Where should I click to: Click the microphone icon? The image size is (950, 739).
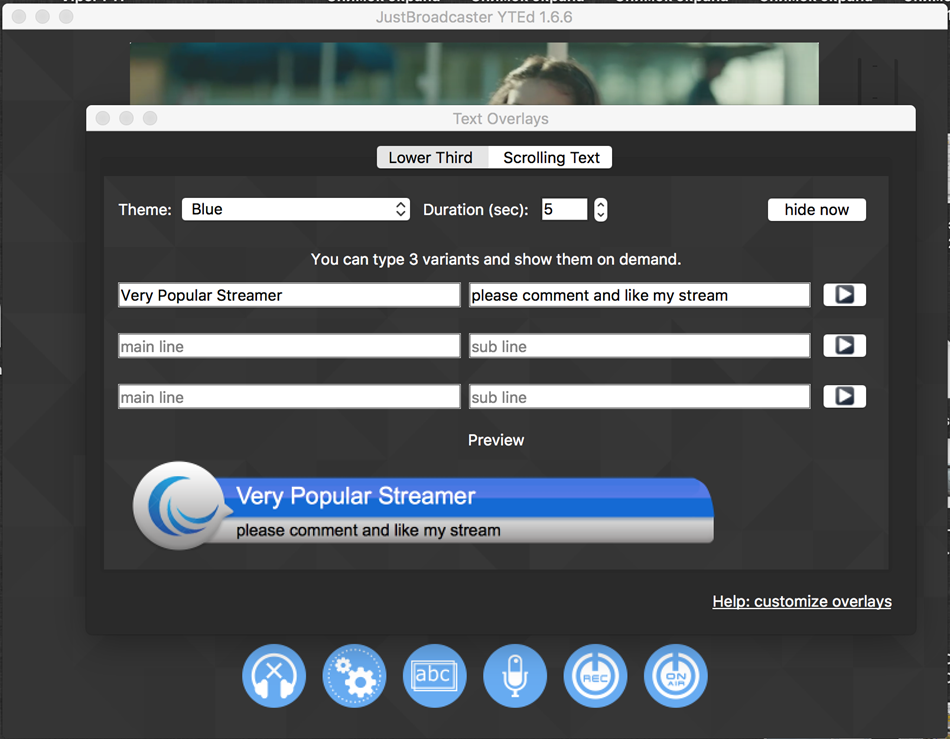coord(515,676)
